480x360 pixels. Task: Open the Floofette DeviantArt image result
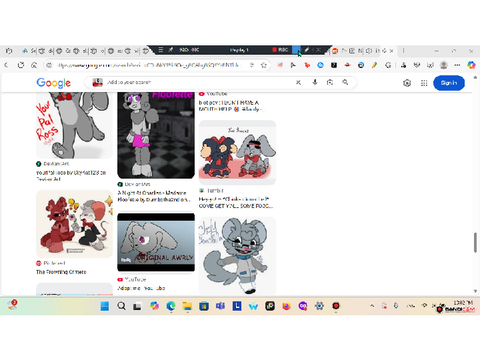tap(156, 135)
